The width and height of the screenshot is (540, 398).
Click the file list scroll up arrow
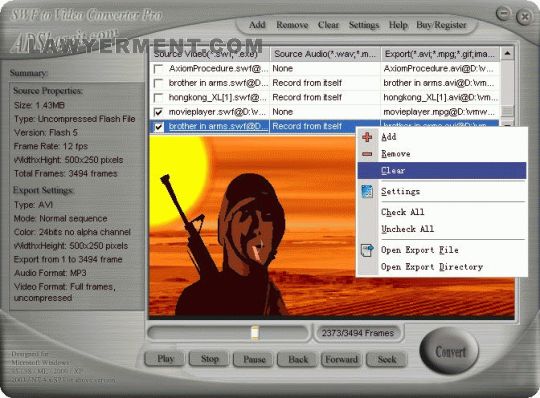click(507, 54)
